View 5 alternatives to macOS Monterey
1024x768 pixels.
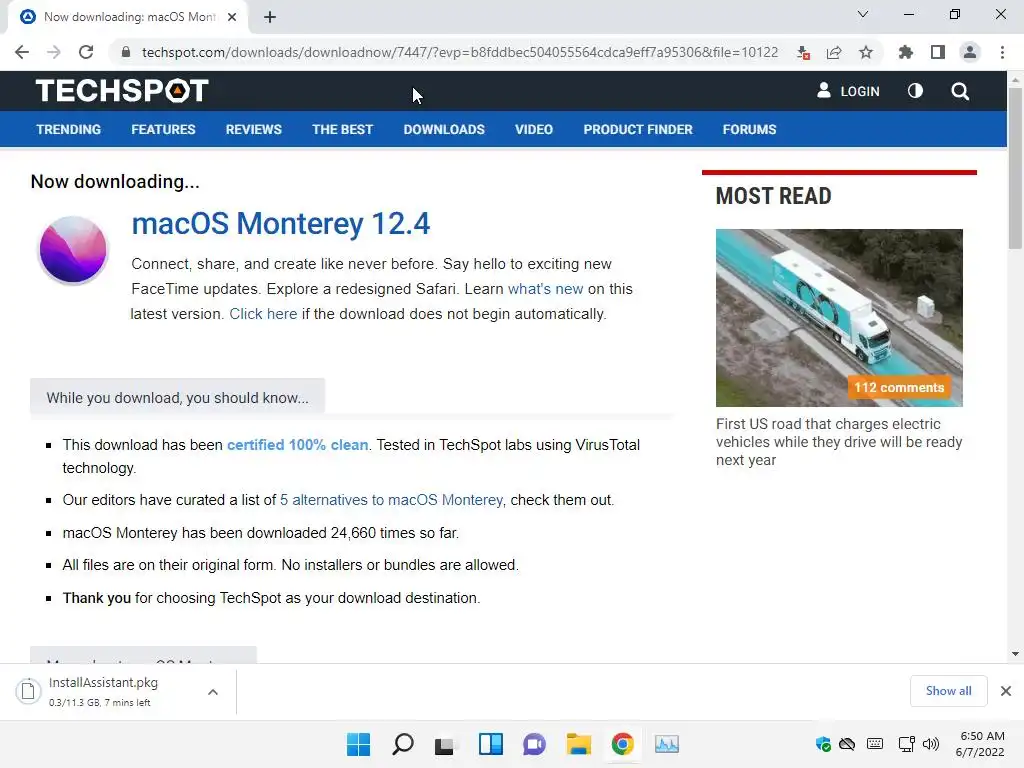click(391, 500)
